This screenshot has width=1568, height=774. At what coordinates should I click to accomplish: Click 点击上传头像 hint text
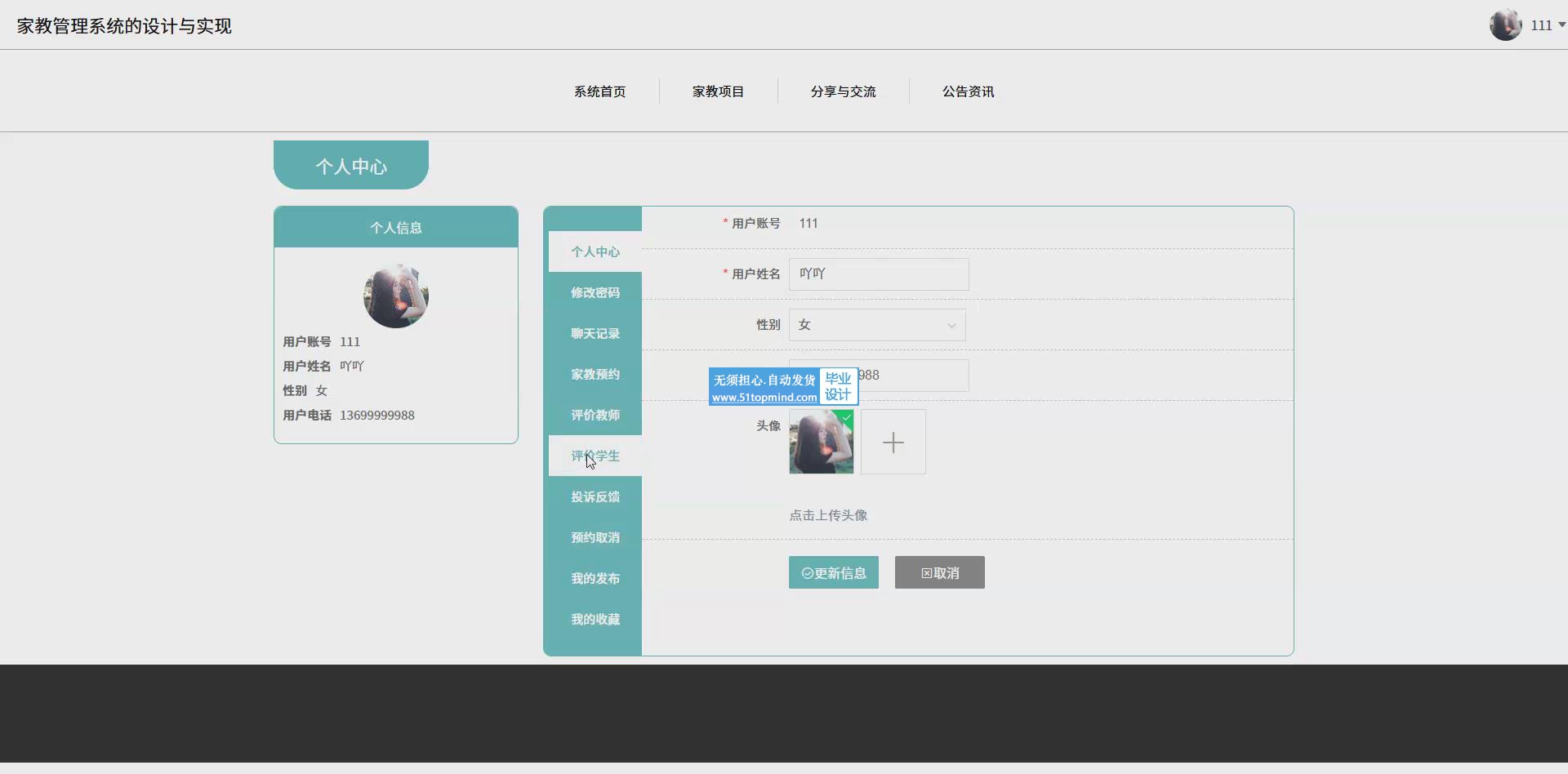[x=828, y=515]
